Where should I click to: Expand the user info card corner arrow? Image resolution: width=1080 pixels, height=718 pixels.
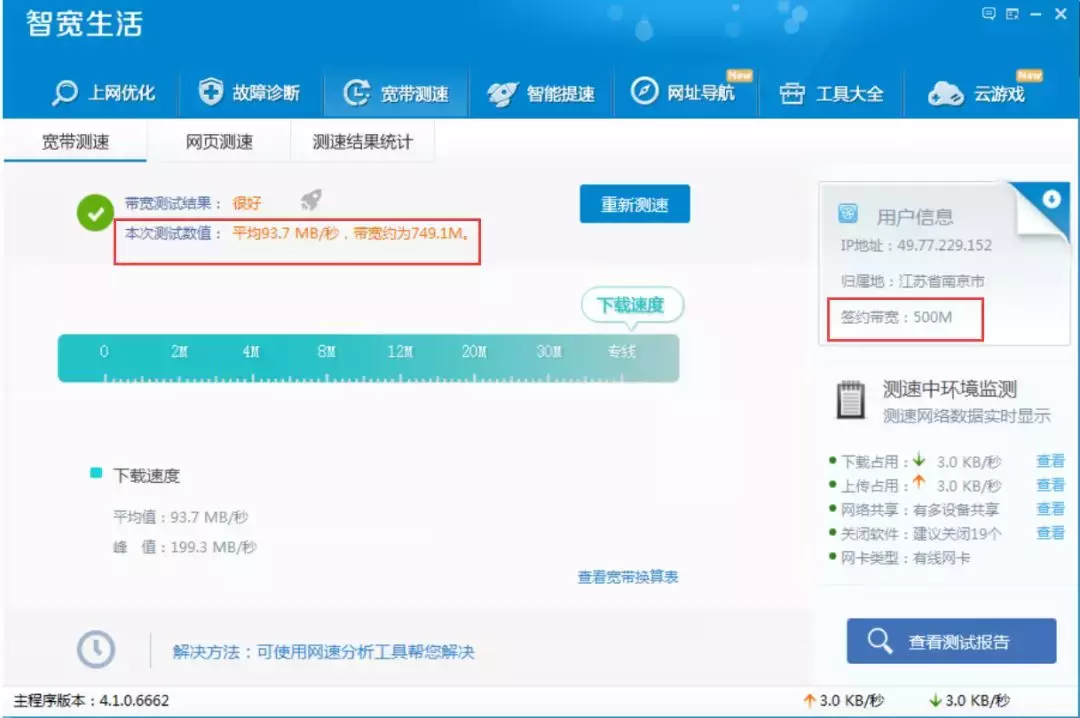tap(1051, 200)
